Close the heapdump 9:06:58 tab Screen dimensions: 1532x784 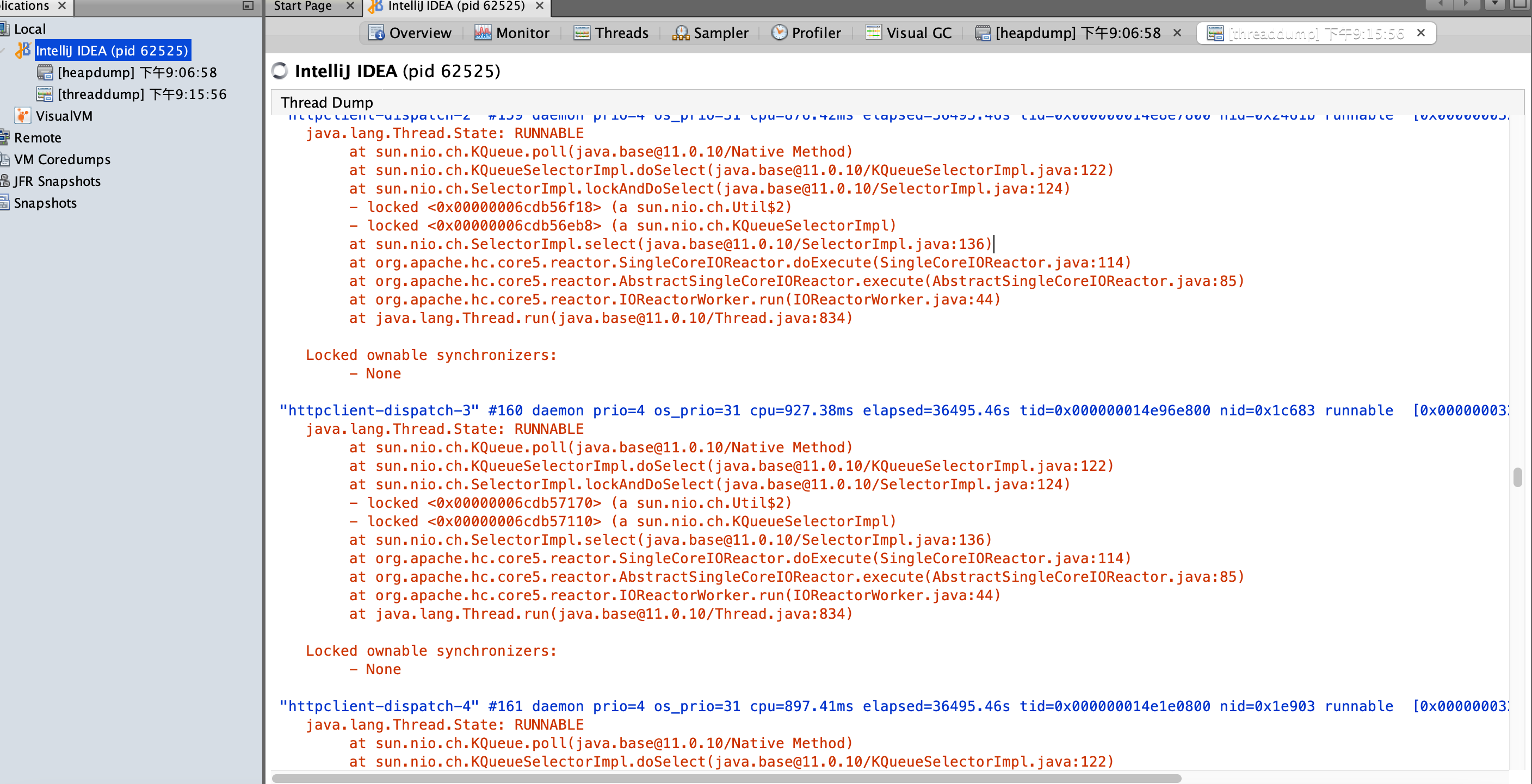coord(1177,33)
